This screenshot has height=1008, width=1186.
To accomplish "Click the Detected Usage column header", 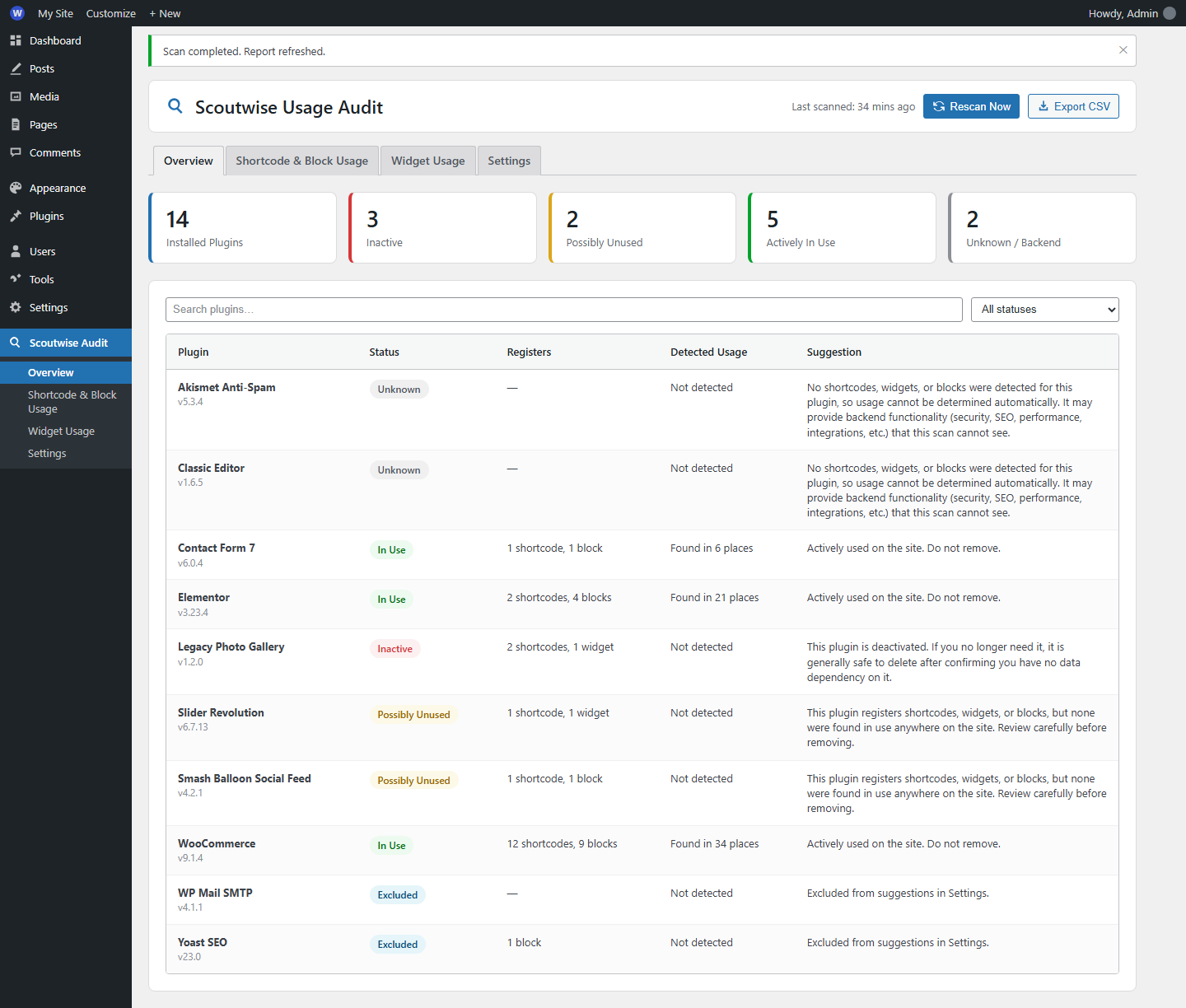I will click(709, 352).
